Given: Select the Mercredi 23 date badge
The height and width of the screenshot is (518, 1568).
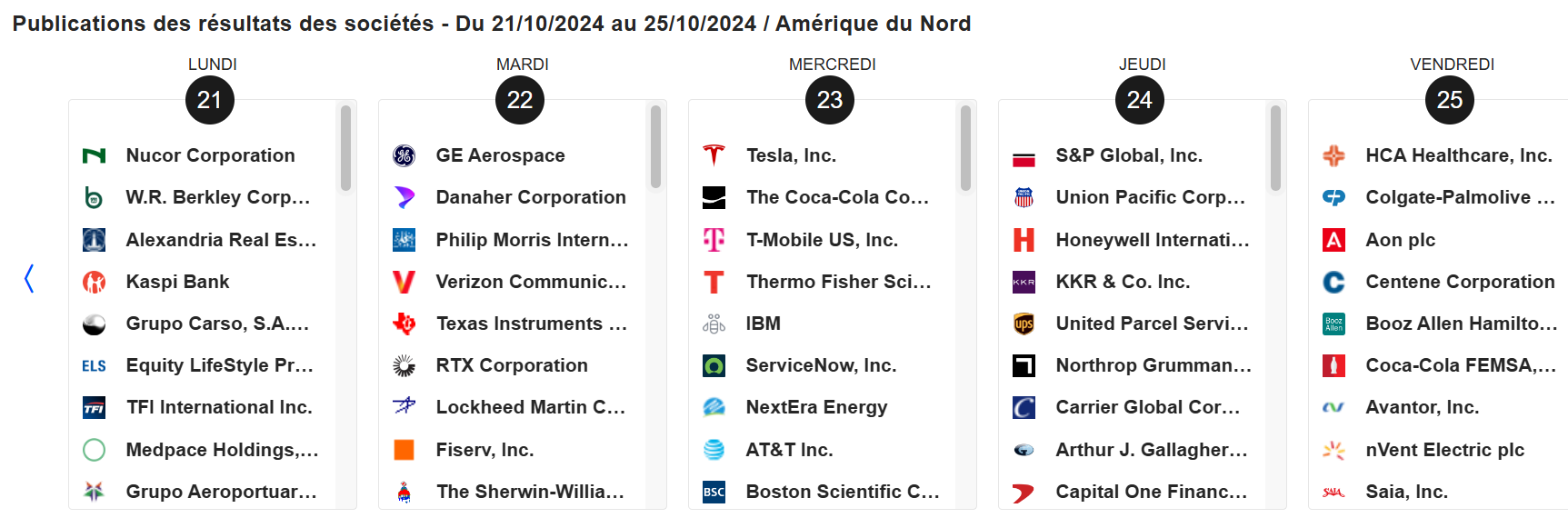Looking at the screenshot, I should click(830, 100).
